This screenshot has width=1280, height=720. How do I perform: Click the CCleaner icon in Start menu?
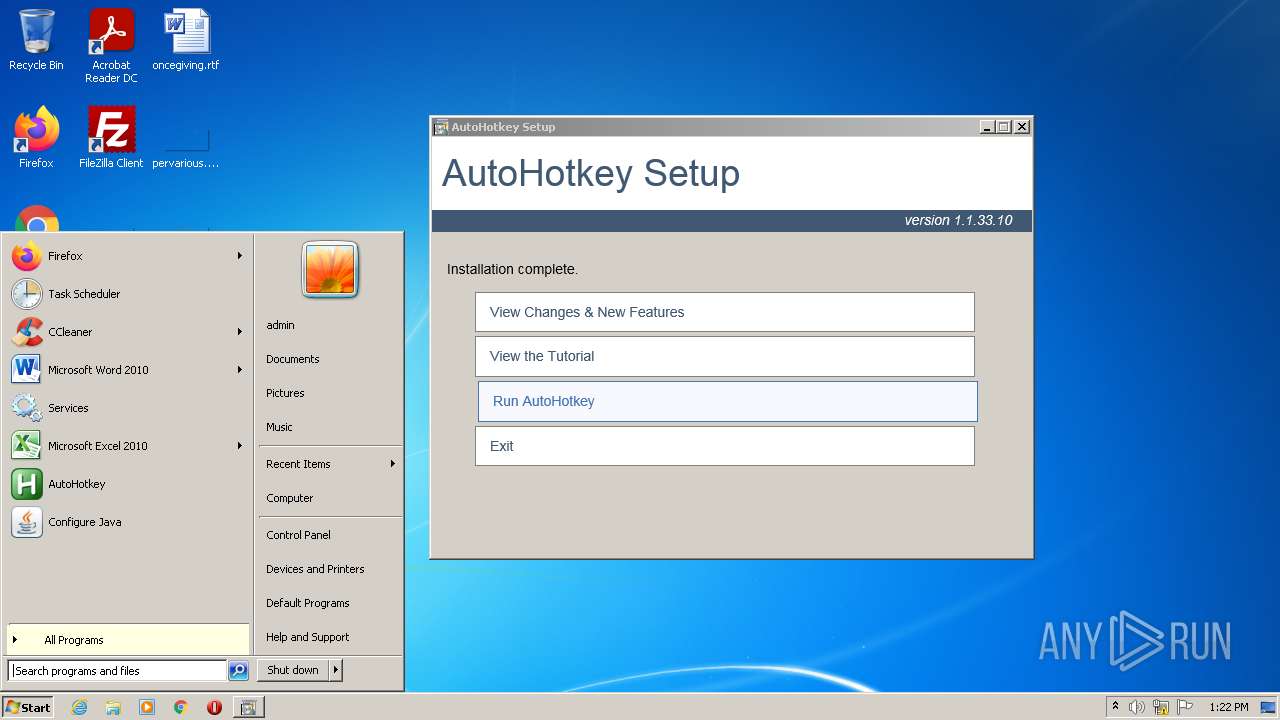(x=27, y=332)
